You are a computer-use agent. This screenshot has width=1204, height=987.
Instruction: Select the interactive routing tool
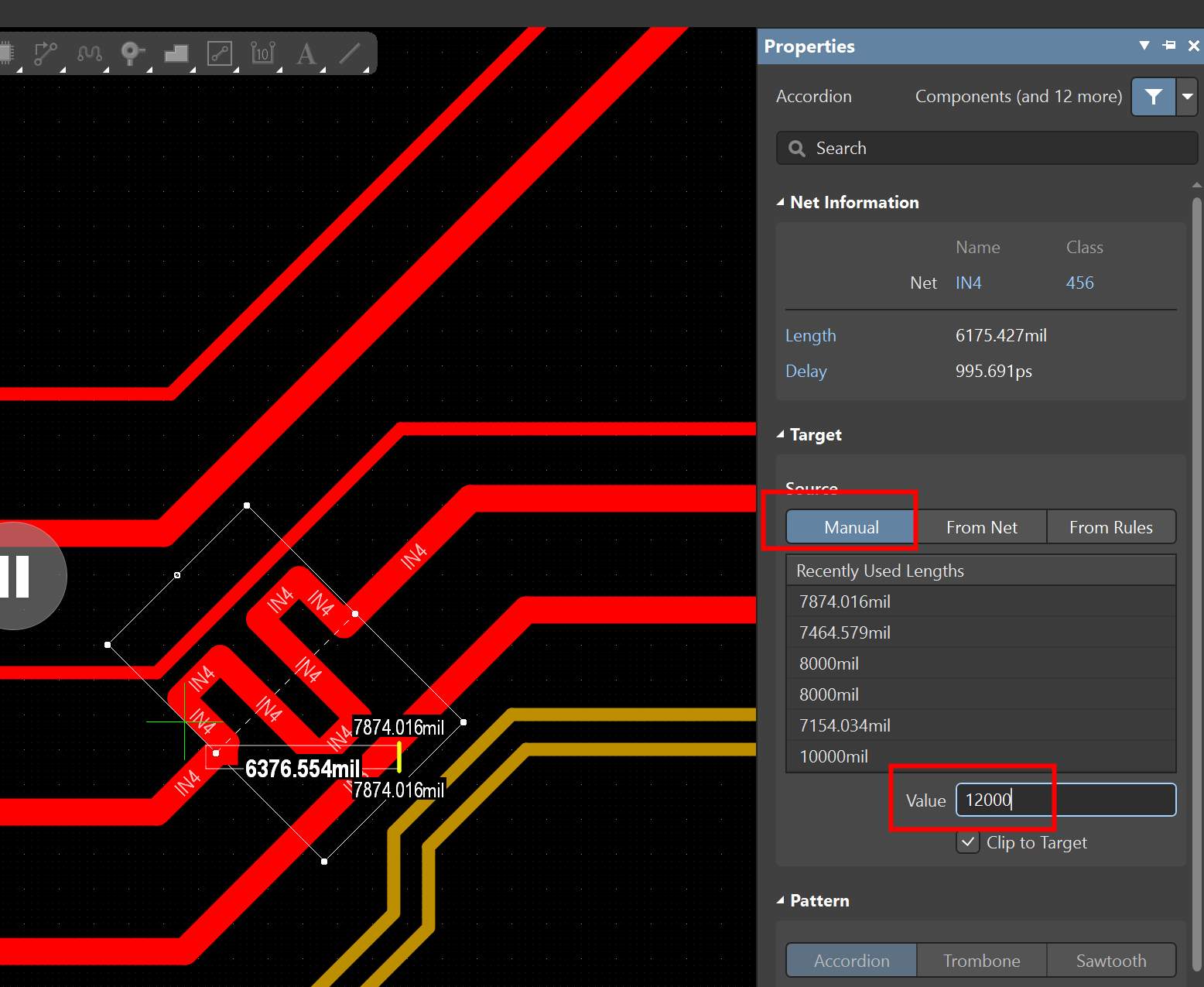46,53
